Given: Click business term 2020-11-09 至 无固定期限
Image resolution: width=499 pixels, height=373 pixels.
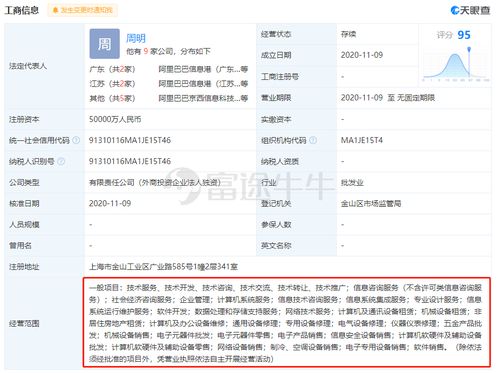Looking at the screenshot, I should click(388, 98).
